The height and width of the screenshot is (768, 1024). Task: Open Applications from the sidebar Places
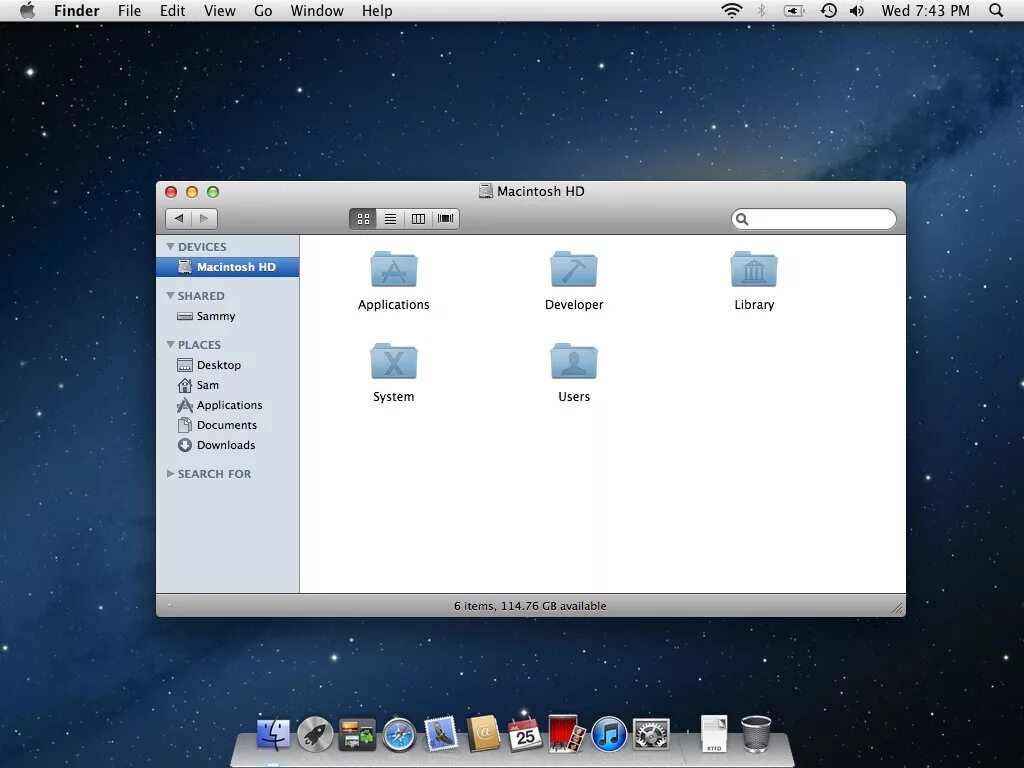[x=227, y=405]
